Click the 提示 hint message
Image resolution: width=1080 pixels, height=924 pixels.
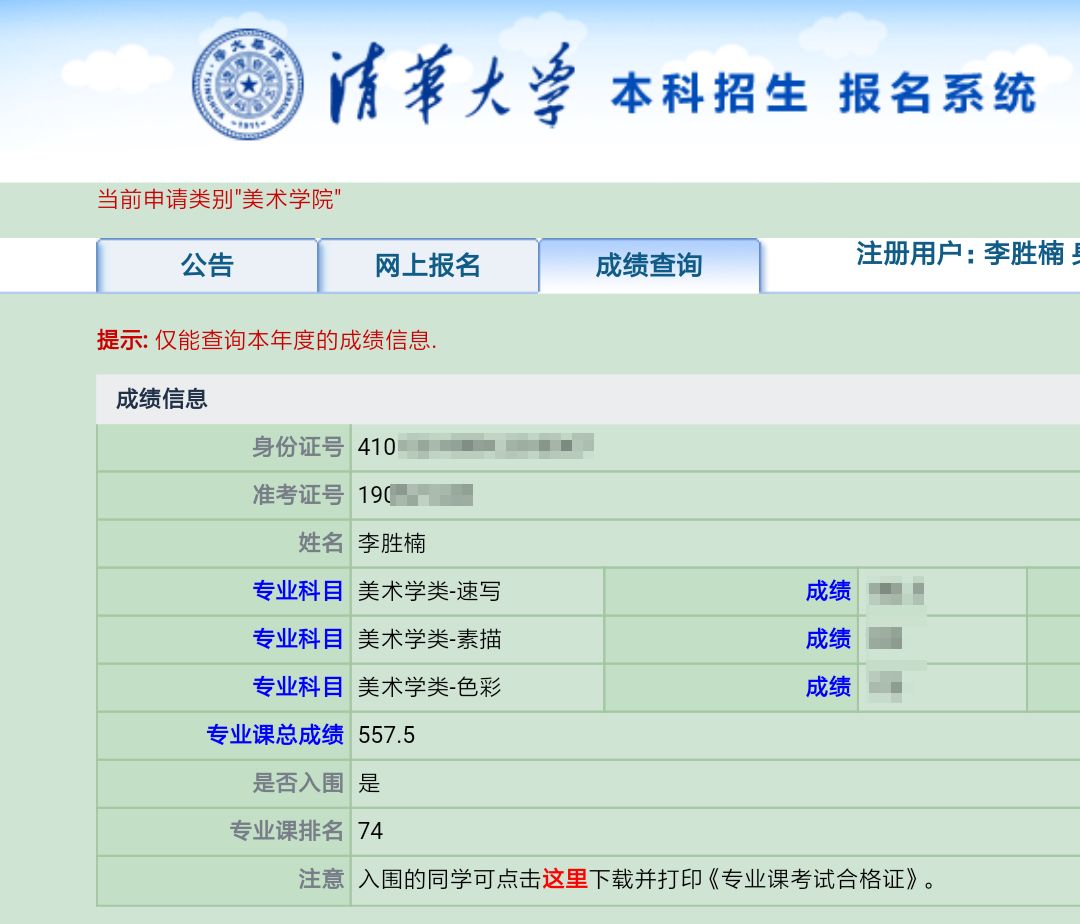coord(267,339)
